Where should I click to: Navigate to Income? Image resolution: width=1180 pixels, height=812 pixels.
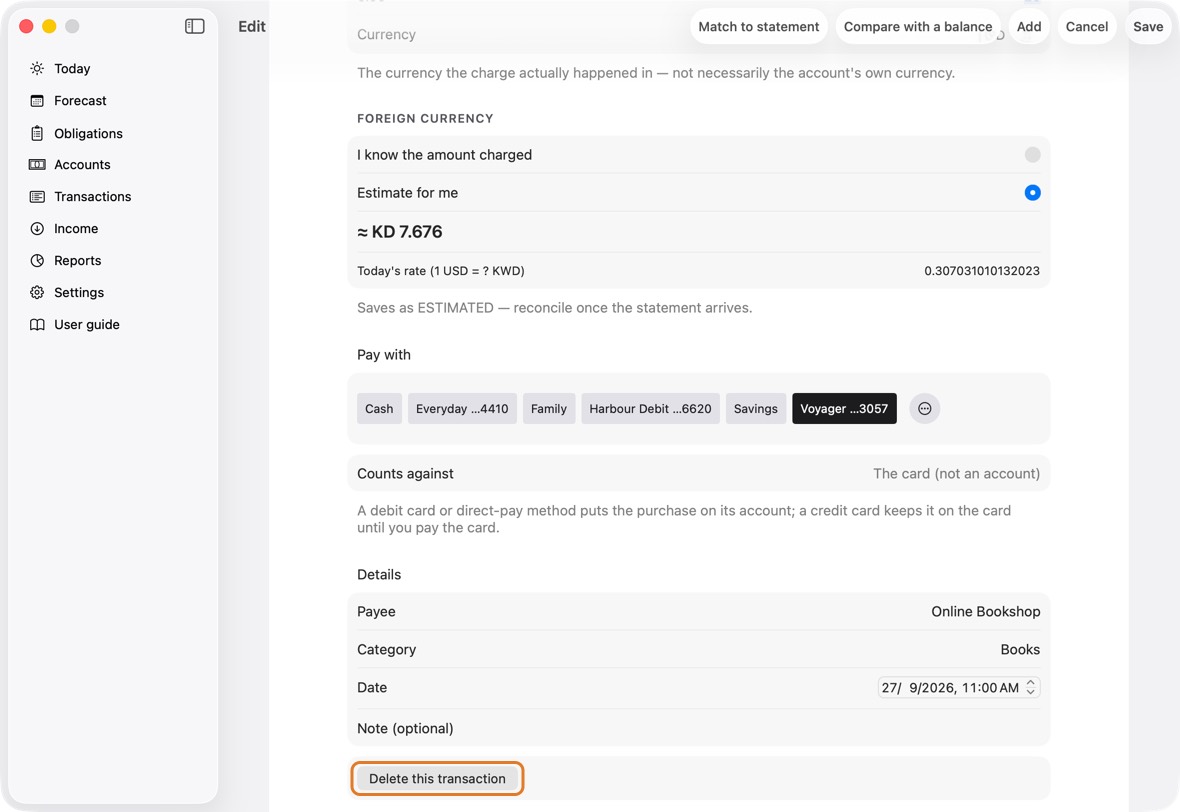point(76,229)
